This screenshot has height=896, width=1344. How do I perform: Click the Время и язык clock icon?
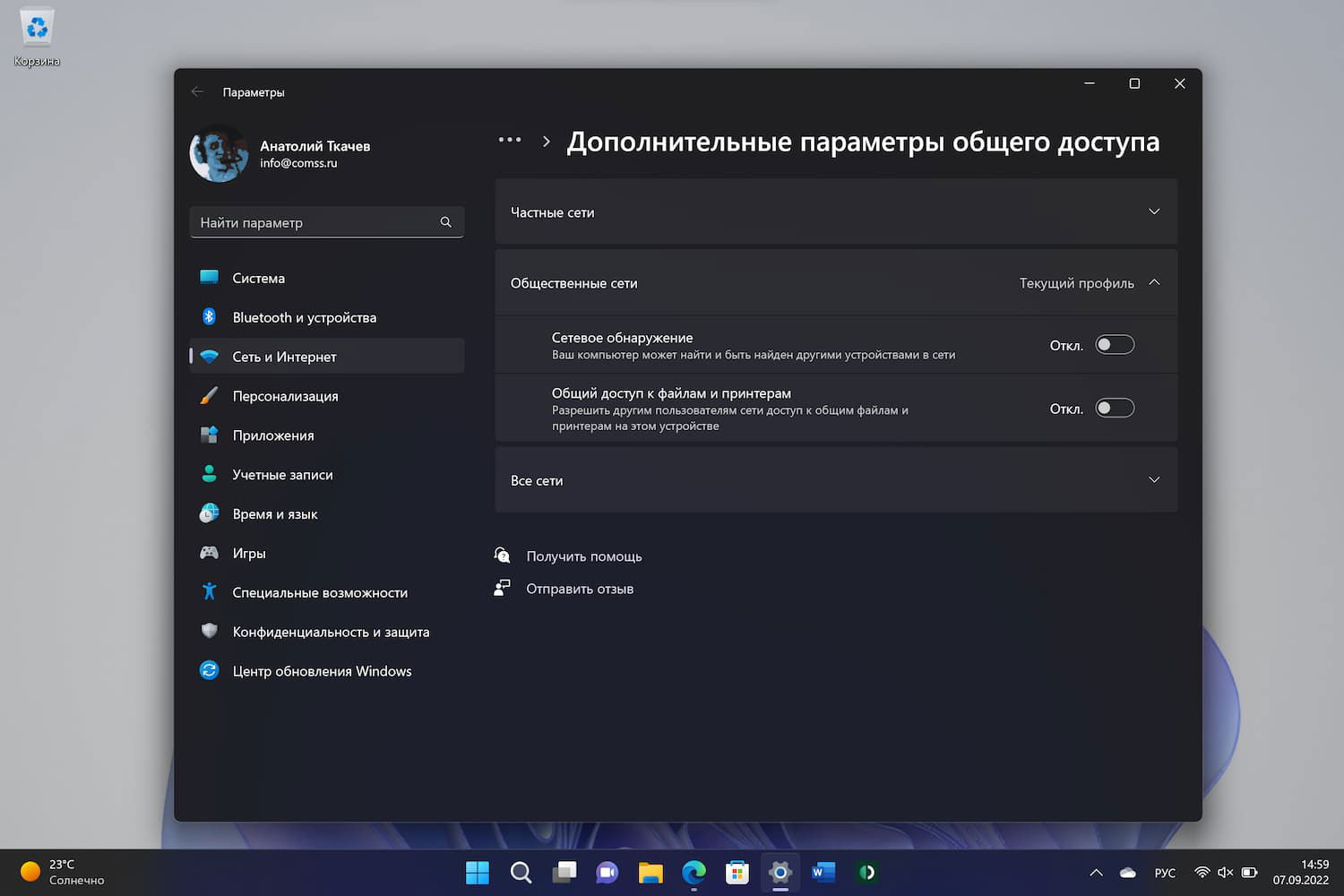209,513
